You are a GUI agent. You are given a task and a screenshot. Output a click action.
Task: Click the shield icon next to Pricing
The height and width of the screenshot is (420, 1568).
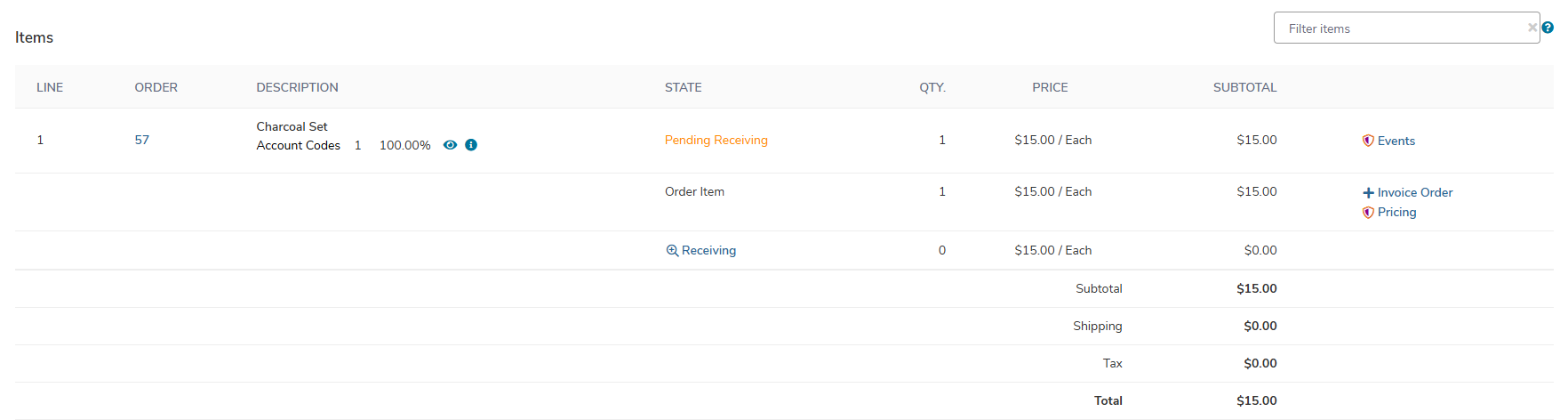tap(1368, 212)
